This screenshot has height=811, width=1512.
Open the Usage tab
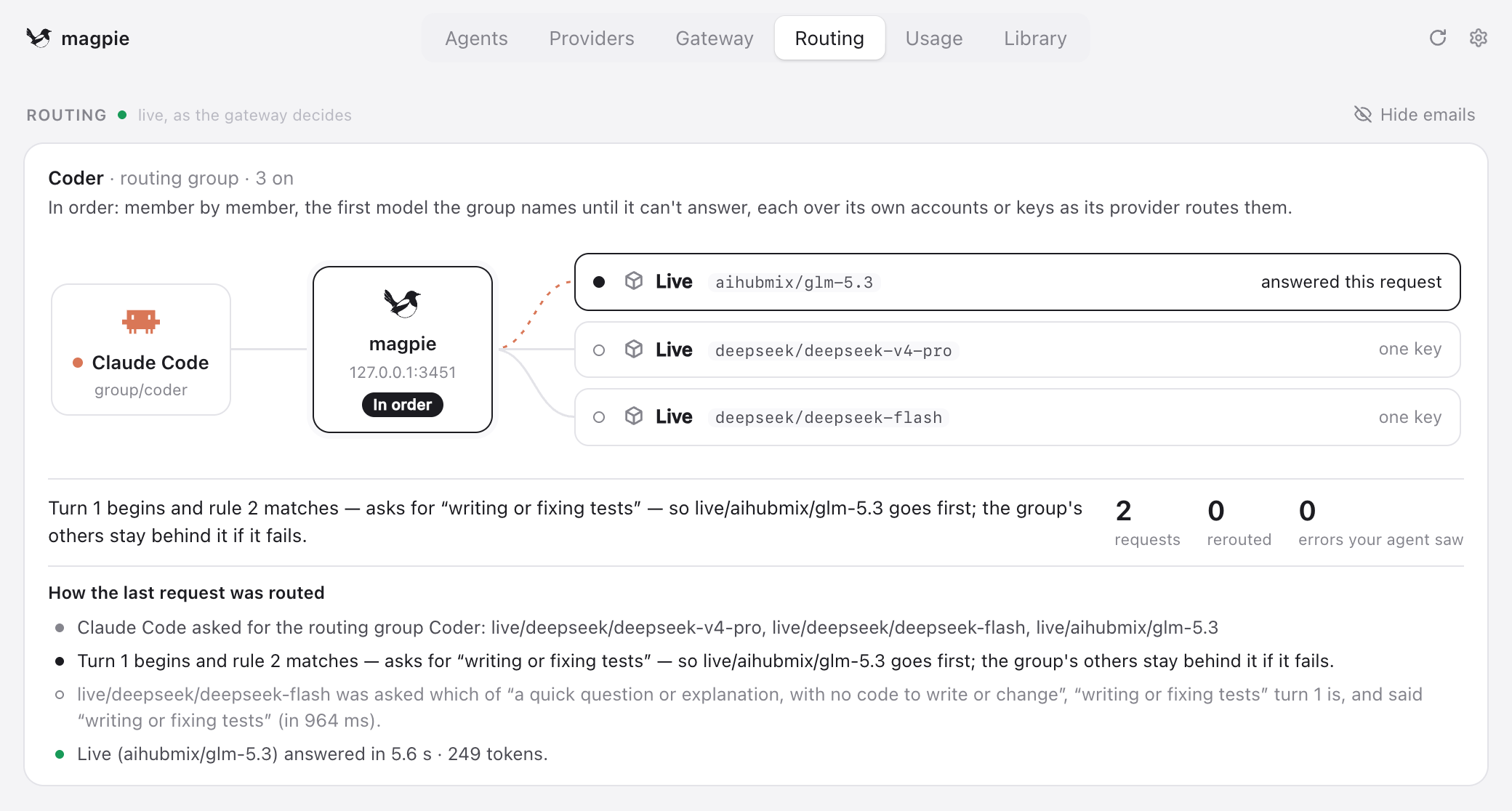pos(934,38)
